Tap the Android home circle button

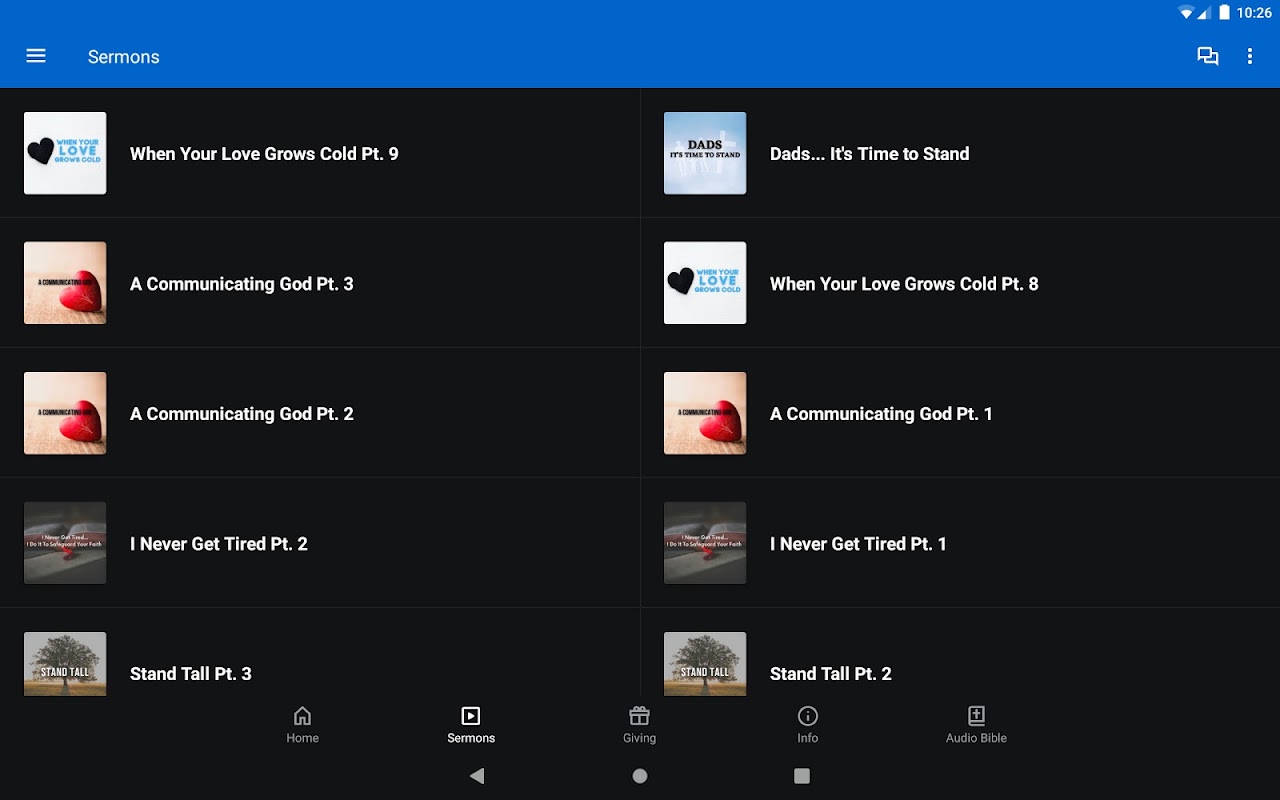(640, 776)
